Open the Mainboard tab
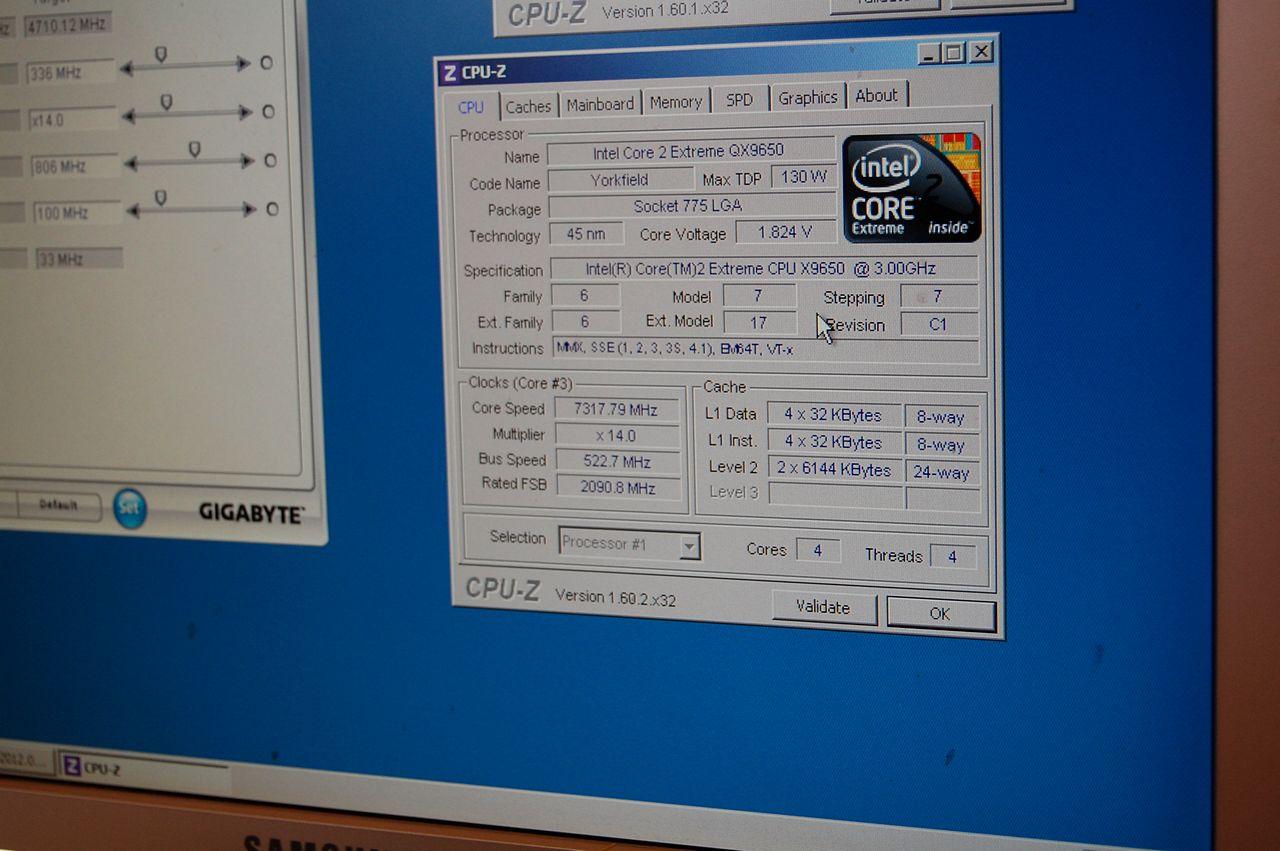The image size is (1280, 851). 600,104
